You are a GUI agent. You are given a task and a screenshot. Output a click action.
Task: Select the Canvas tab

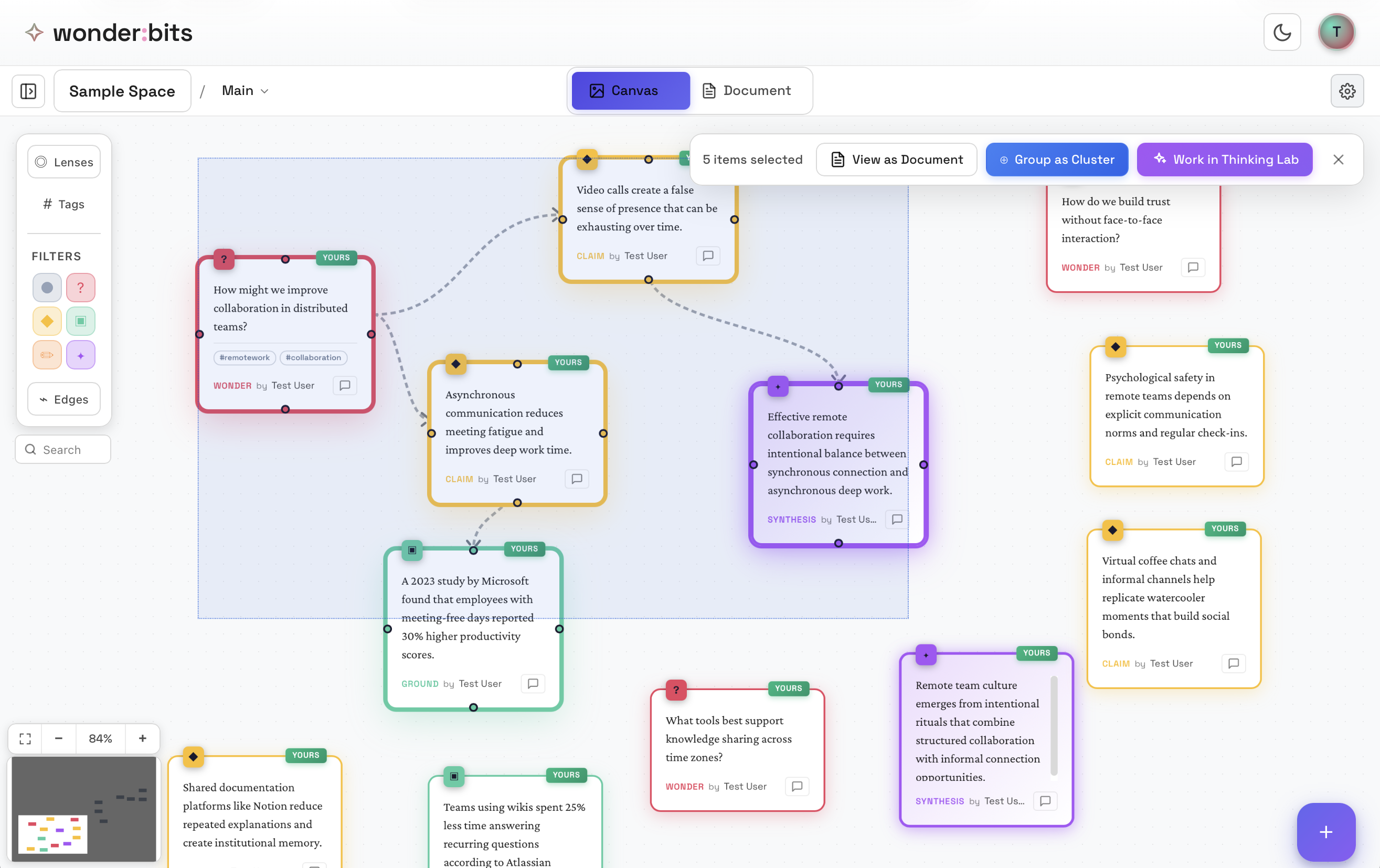tap(630, 91)
